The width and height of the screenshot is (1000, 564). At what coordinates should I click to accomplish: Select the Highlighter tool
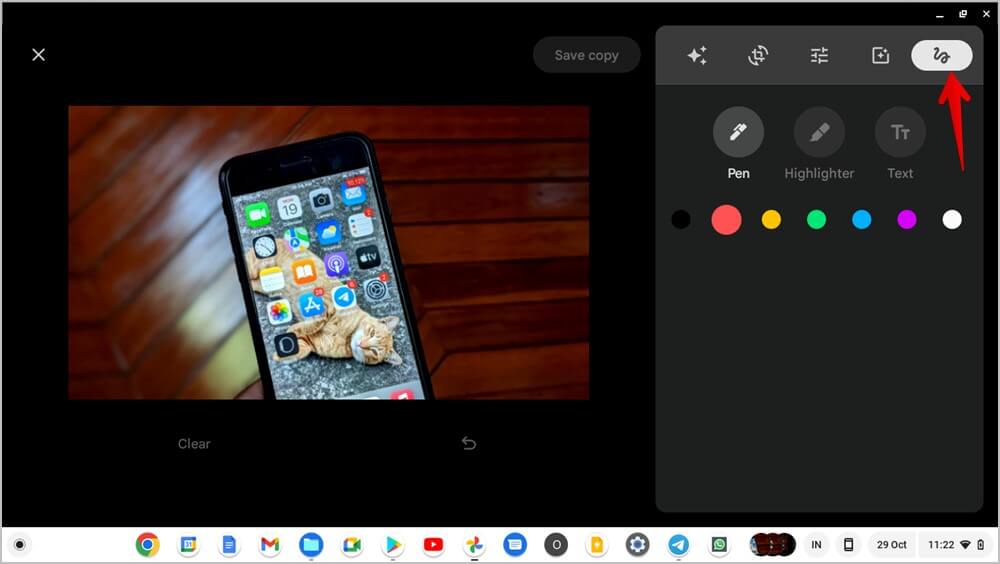[819, 132]
